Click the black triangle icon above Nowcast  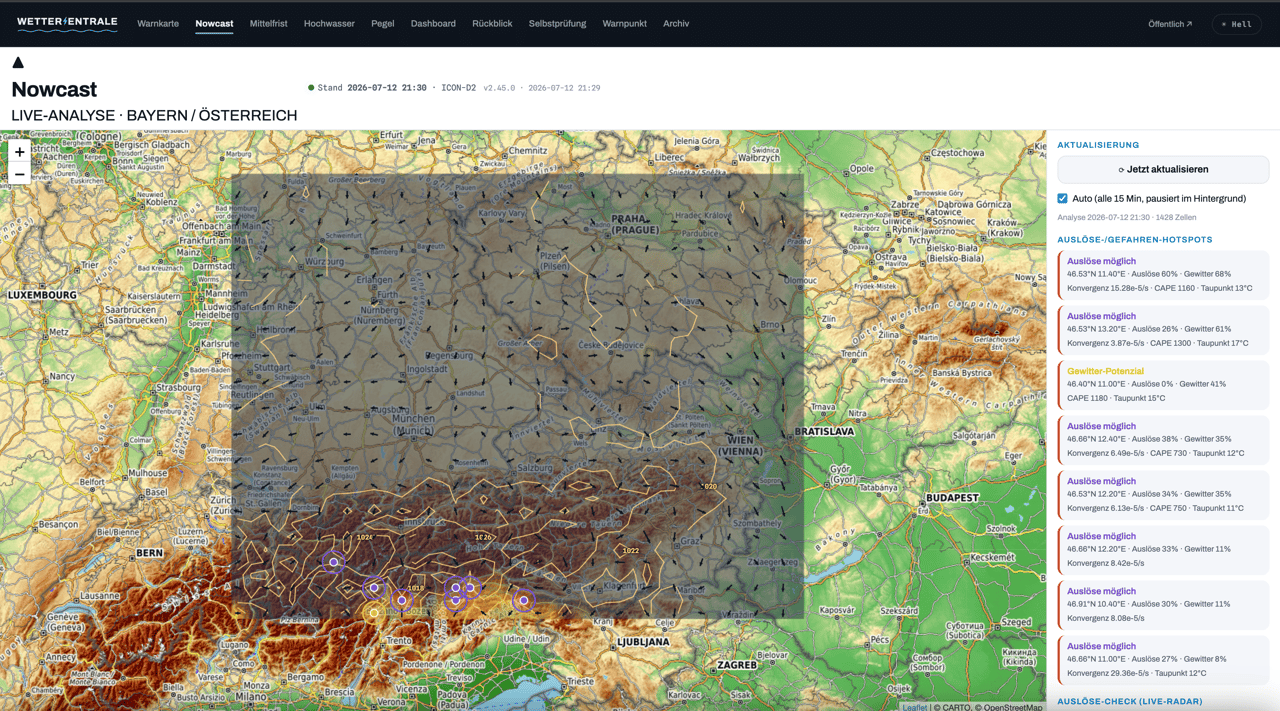18,62
